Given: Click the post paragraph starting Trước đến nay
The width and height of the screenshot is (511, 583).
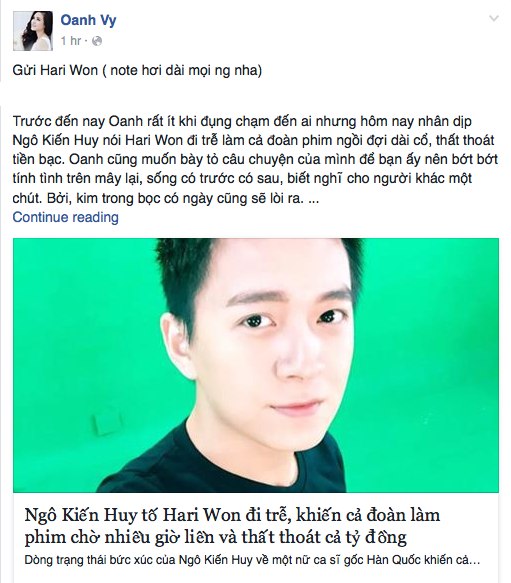Looking at the screenshot, I should [255, 160].
